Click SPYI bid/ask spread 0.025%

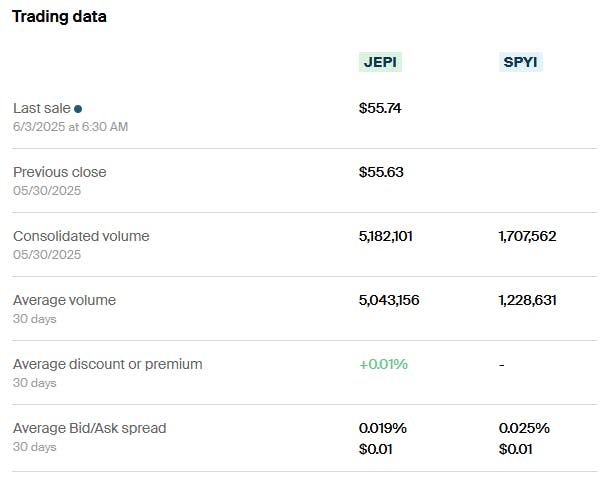click(524, 428)
